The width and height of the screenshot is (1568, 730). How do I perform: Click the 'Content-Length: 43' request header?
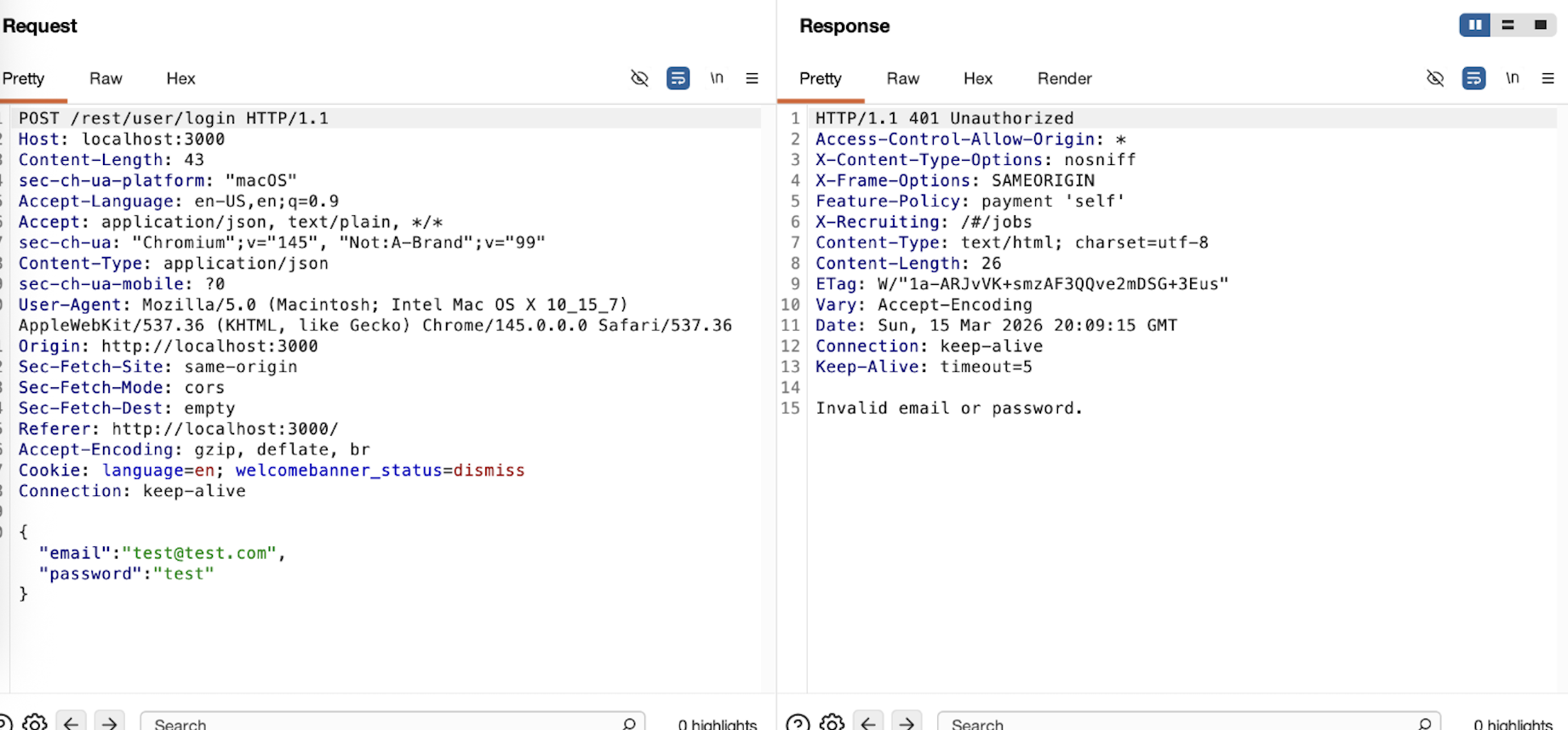pyautogui.click(x=112, y=159)
